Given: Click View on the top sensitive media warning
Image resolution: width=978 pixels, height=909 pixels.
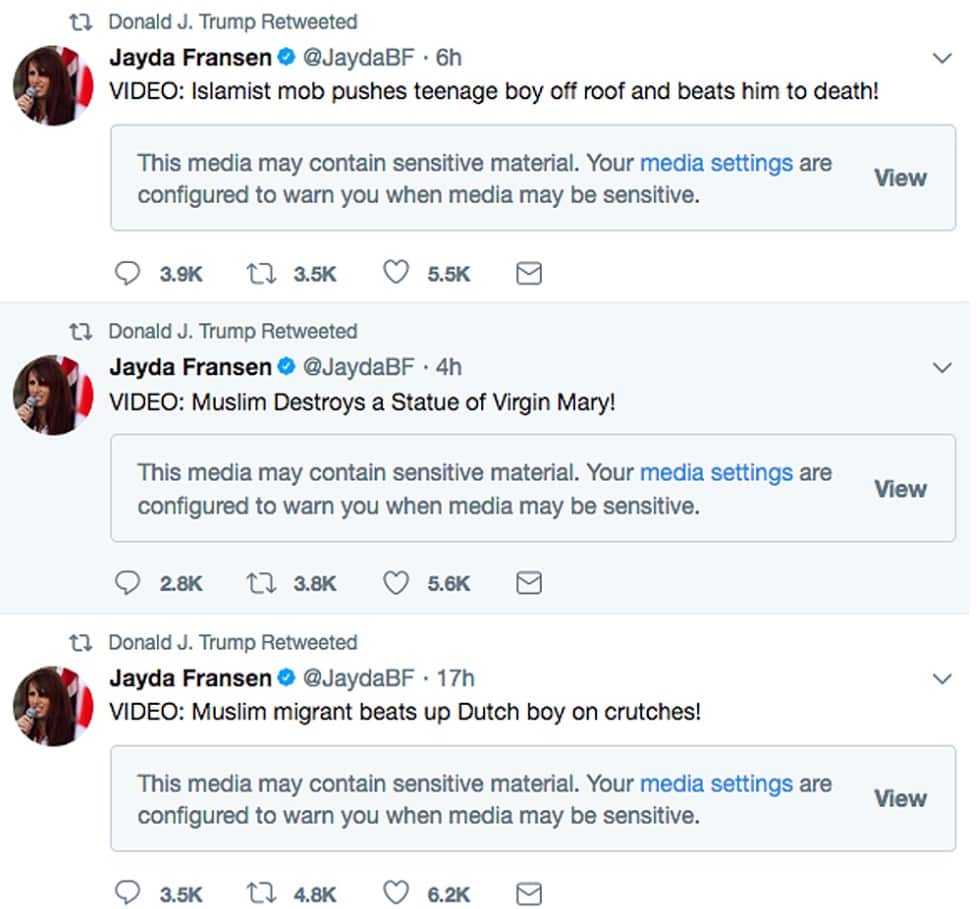Looking at the screenshot, I should coord(899,177).
